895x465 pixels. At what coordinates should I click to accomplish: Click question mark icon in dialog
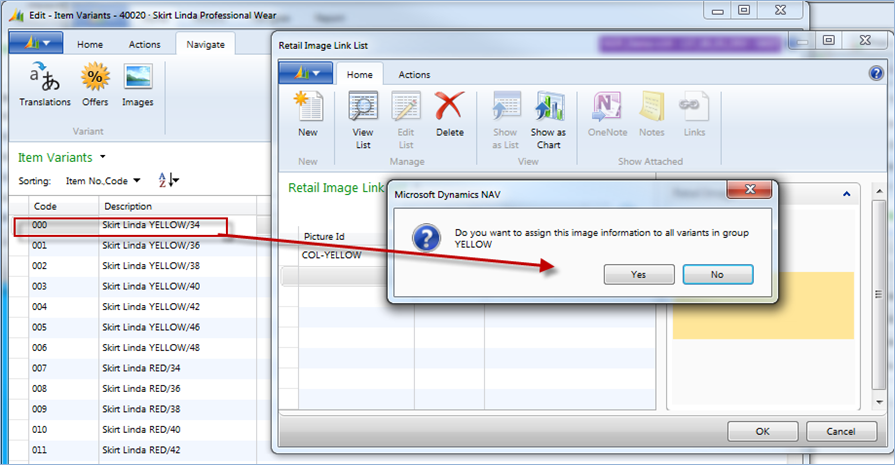pos(426,238)
